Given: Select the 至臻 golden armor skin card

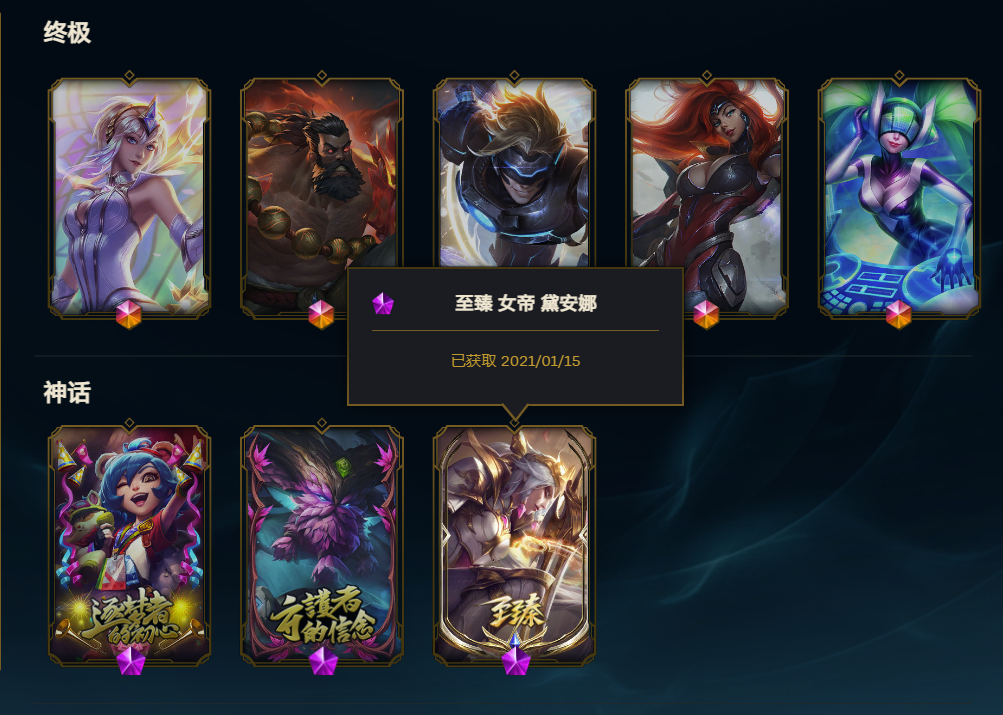Looking at the screenshot, I should tap(514, 546).
